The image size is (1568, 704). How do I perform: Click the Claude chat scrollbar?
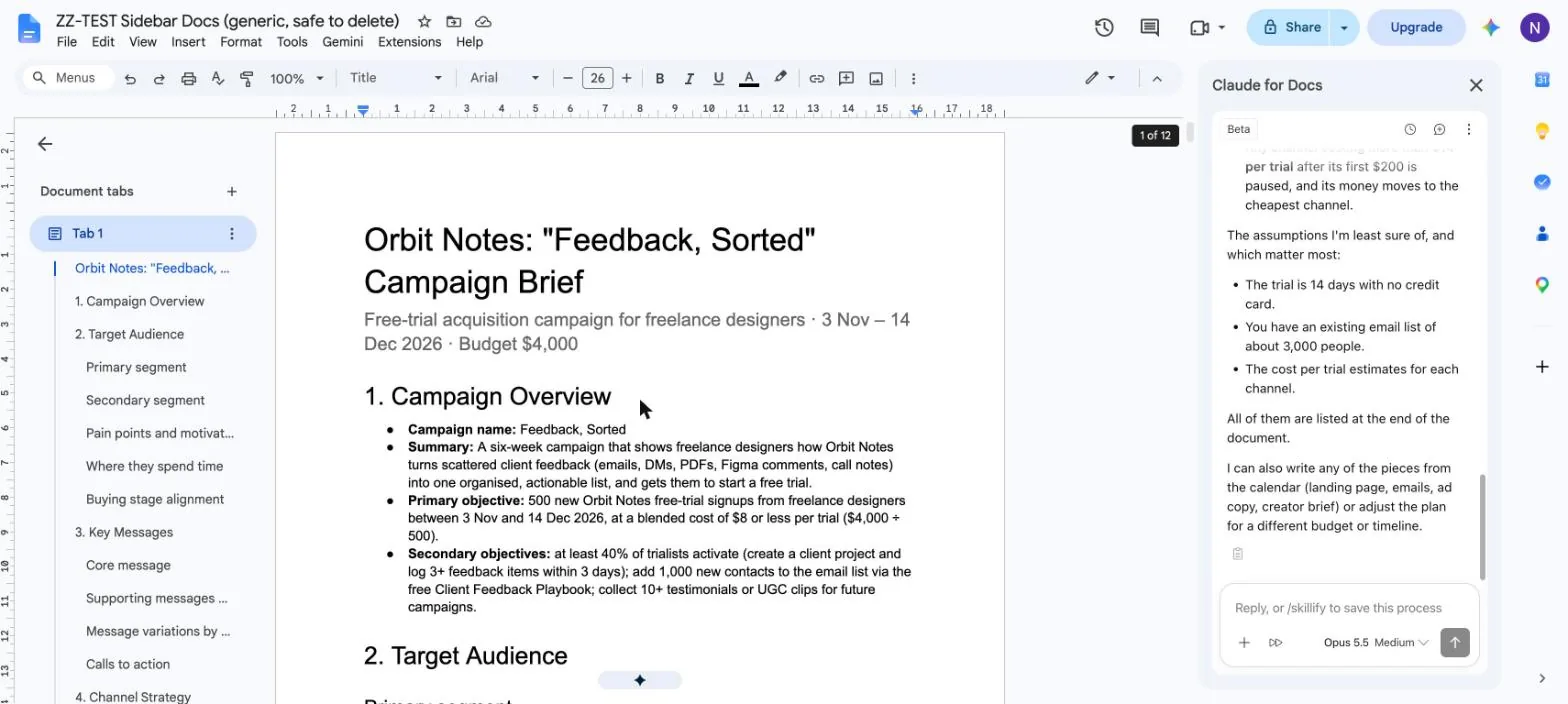tap(1482, 527)
